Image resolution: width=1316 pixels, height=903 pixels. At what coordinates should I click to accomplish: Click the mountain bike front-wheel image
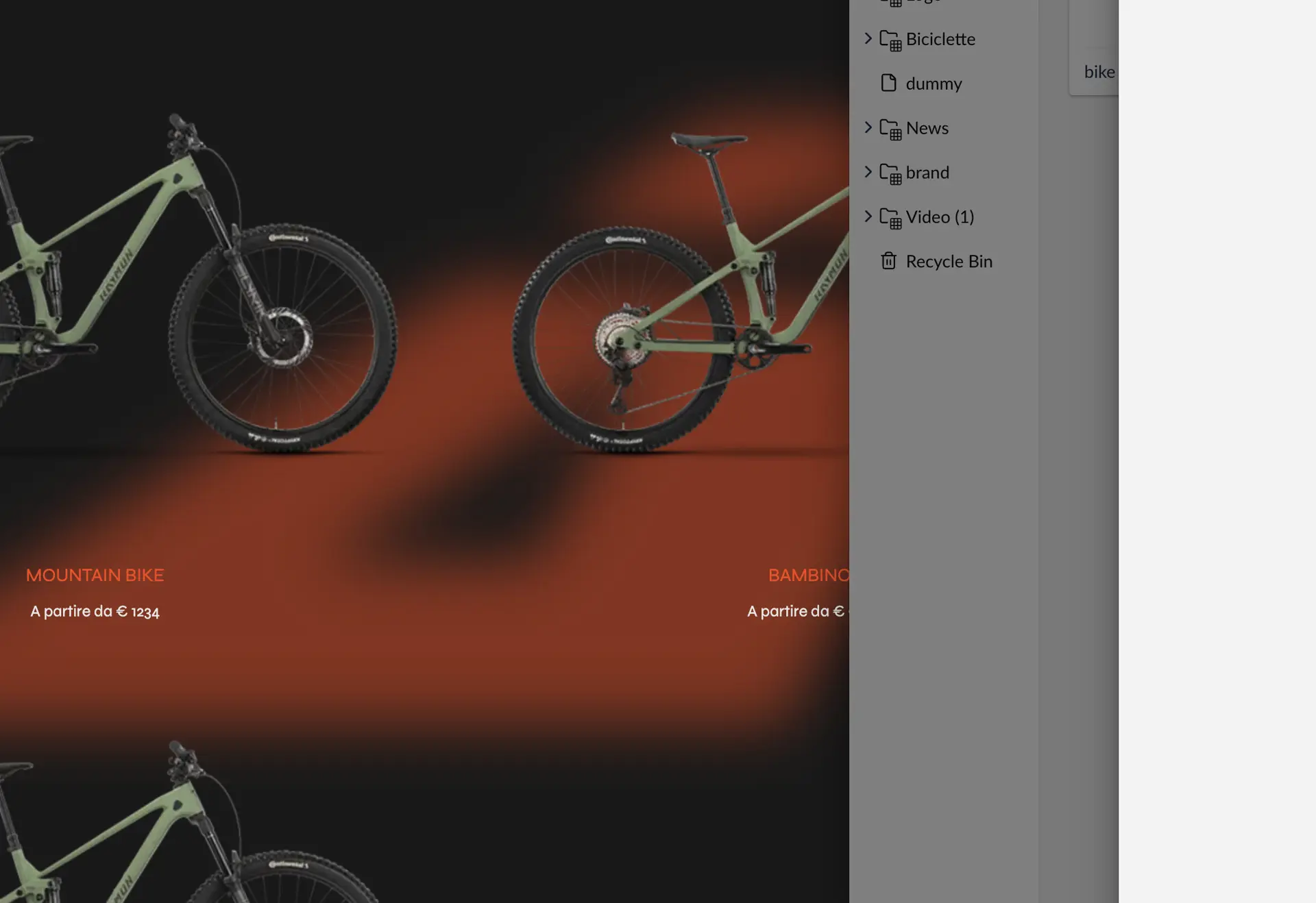pyautogui.click(x=282, y=338)
